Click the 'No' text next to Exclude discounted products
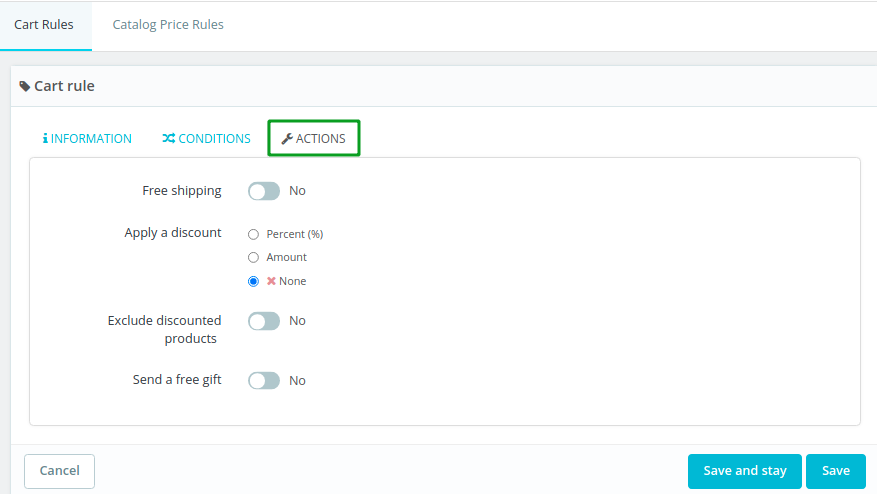 pos(297,321)
